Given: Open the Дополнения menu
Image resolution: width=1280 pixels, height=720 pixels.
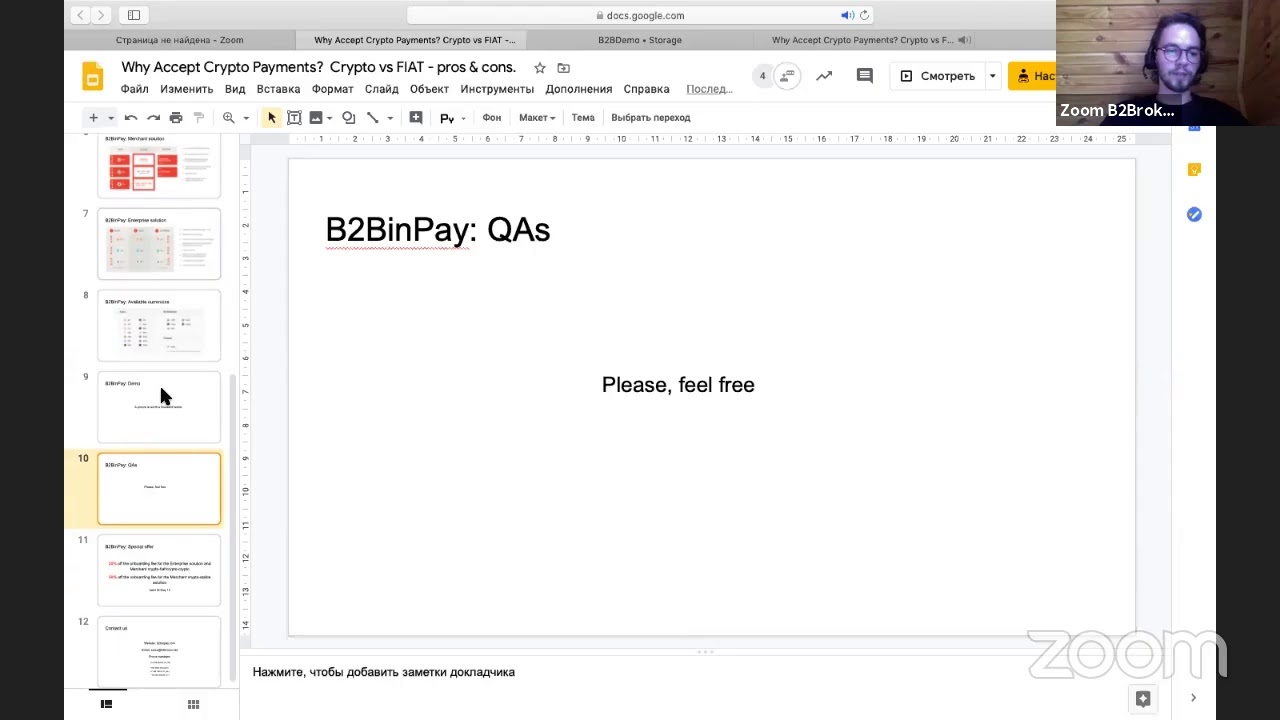Looking at the screenshot, I should pos(578,89).
